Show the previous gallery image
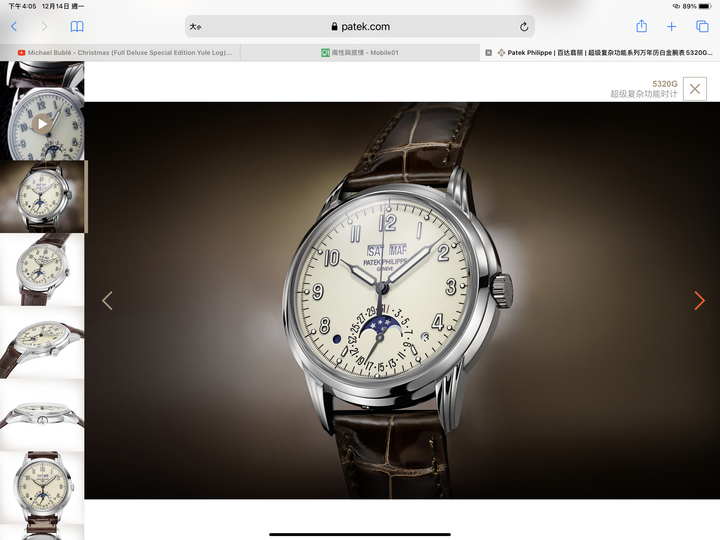This screenshot has width=720, height=540. [x=107, y=301]
